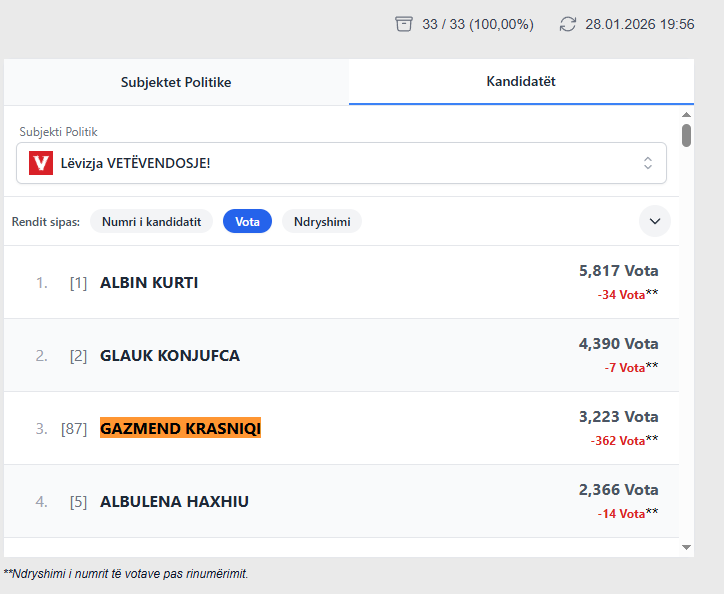This screenshot has height=594, width=724.
Task: Switch to Subjektet Politike tab
Action: (x=176, y=82)
